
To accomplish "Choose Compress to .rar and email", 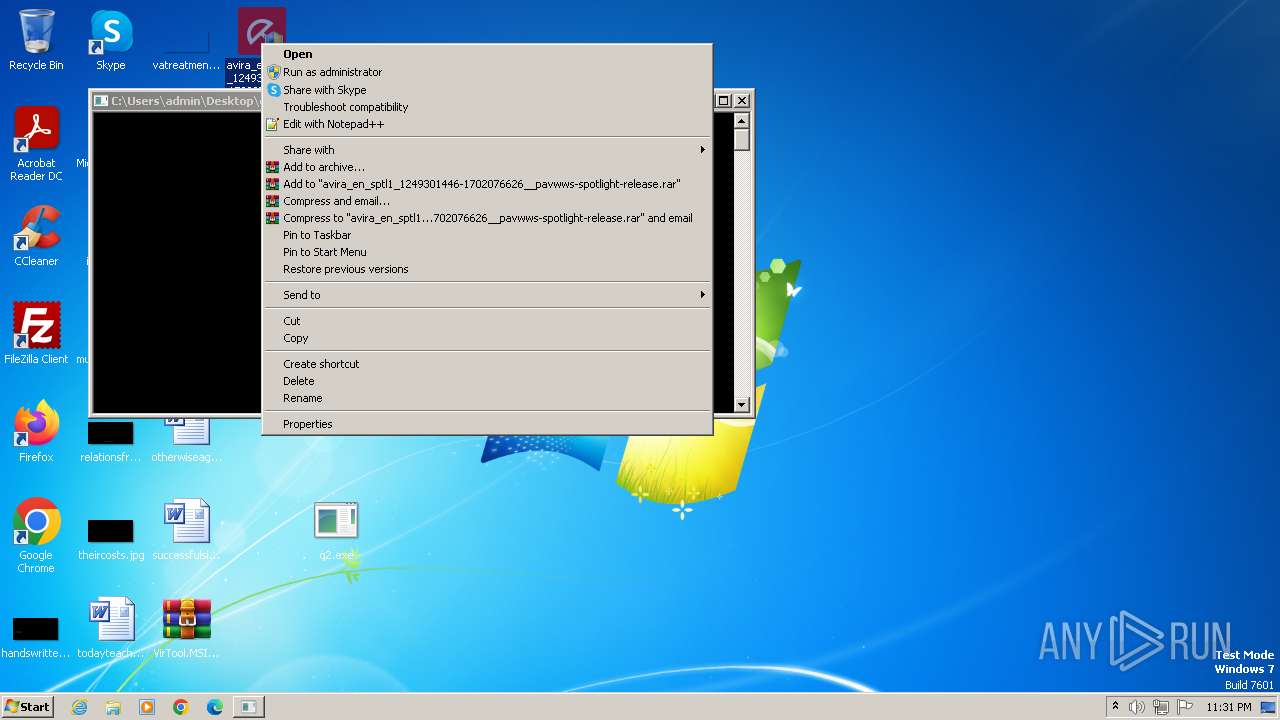I will 487,218.
